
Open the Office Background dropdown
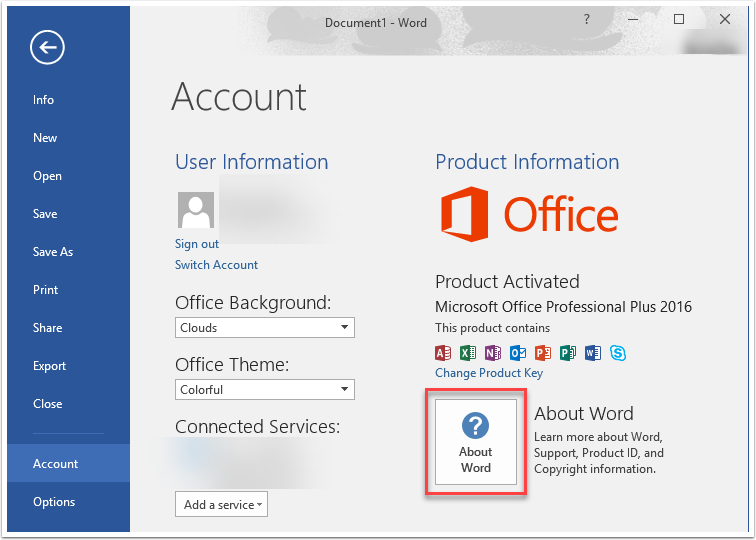265,327
